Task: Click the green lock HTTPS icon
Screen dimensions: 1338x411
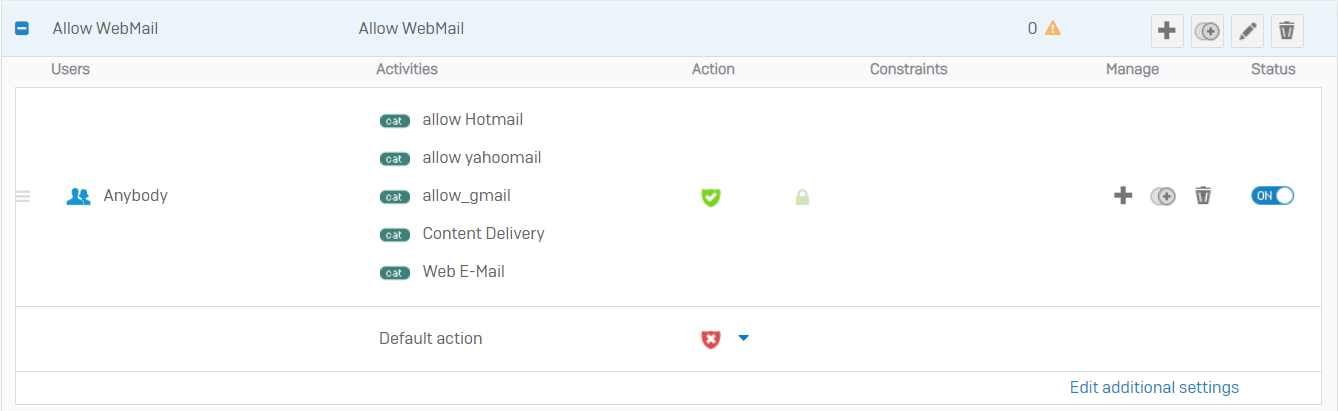Action: tap(802, 197)
